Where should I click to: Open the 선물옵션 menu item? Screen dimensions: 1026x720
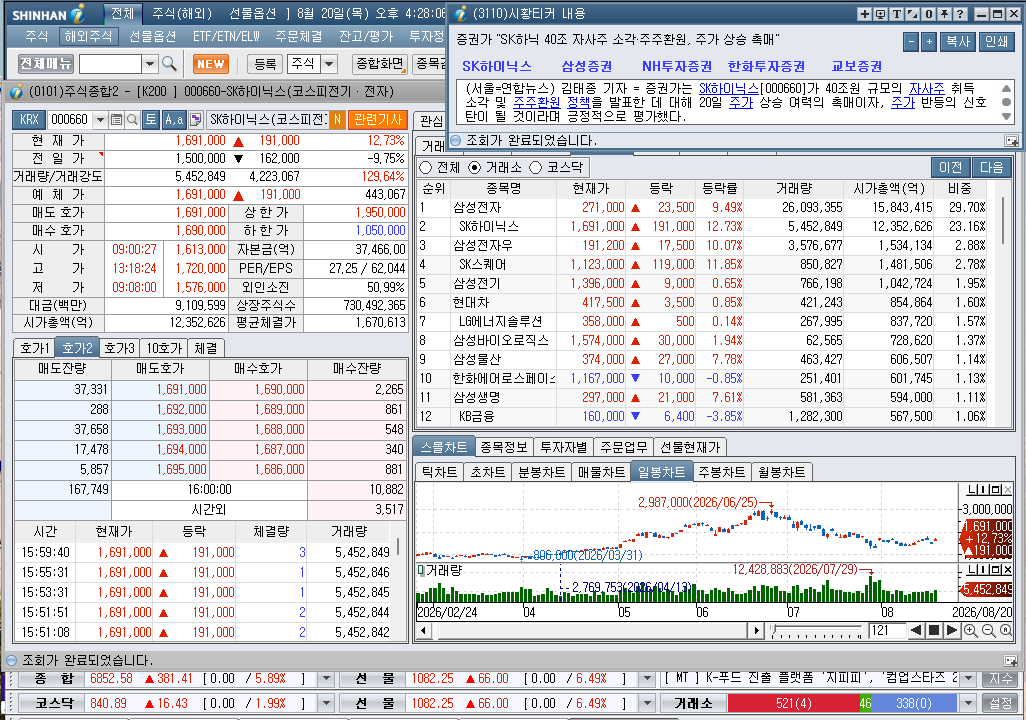pos(152,37)
